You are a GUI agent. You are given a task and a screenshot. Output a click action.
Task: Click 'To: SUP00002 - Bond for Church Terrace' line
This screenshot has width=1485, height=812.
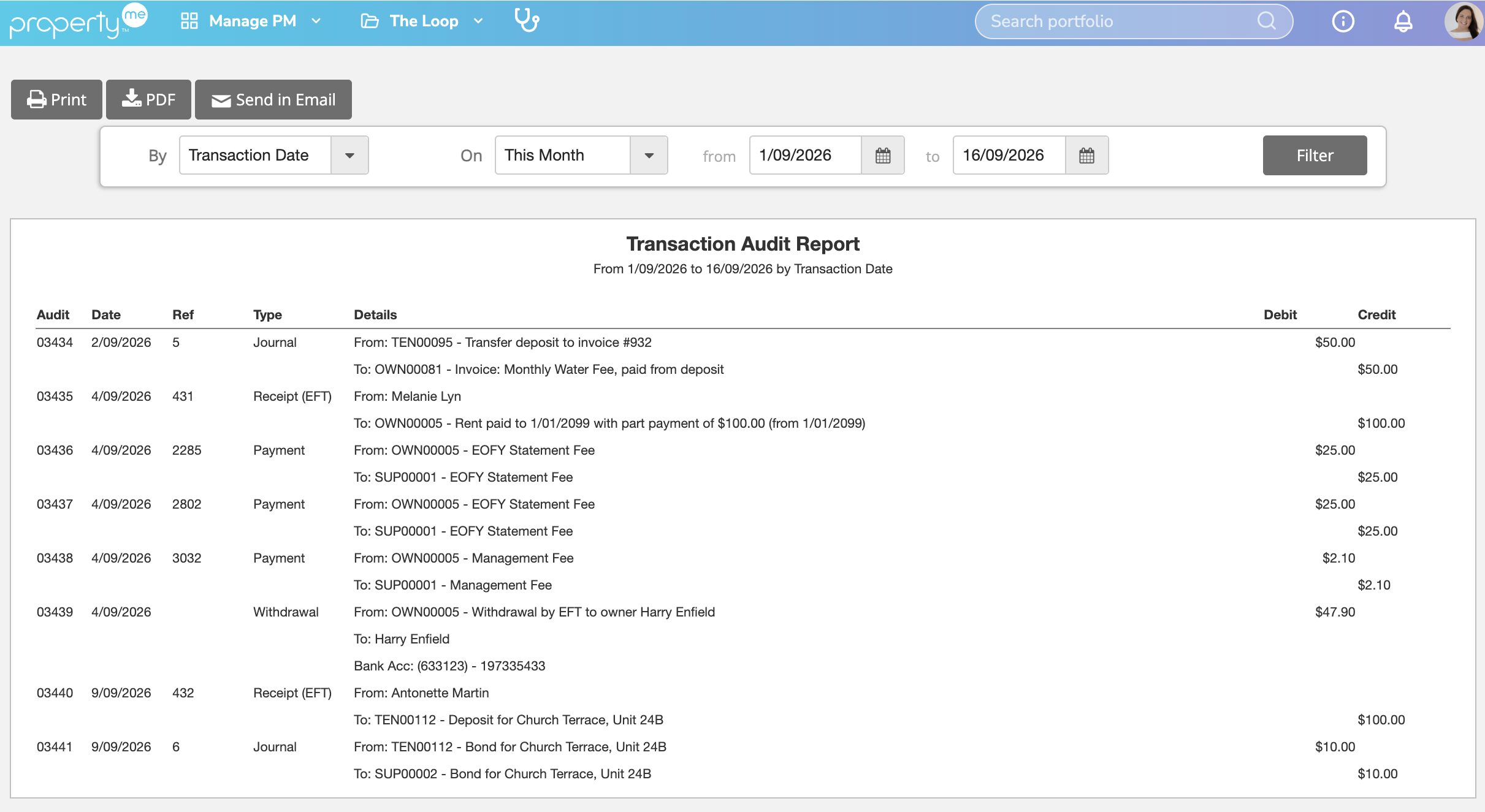pos(502,773)
